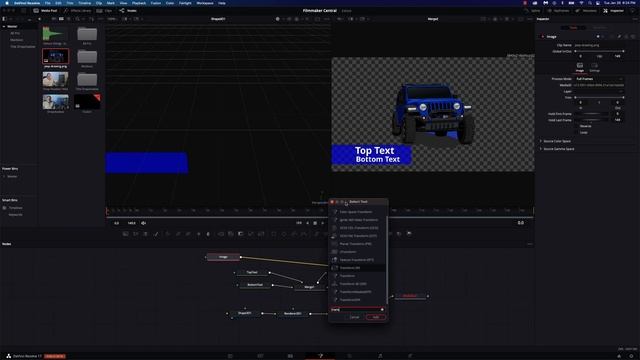The image size is (640, 360).
Task: Select the Channel Booleans tool icon
Action: [231, 234]
